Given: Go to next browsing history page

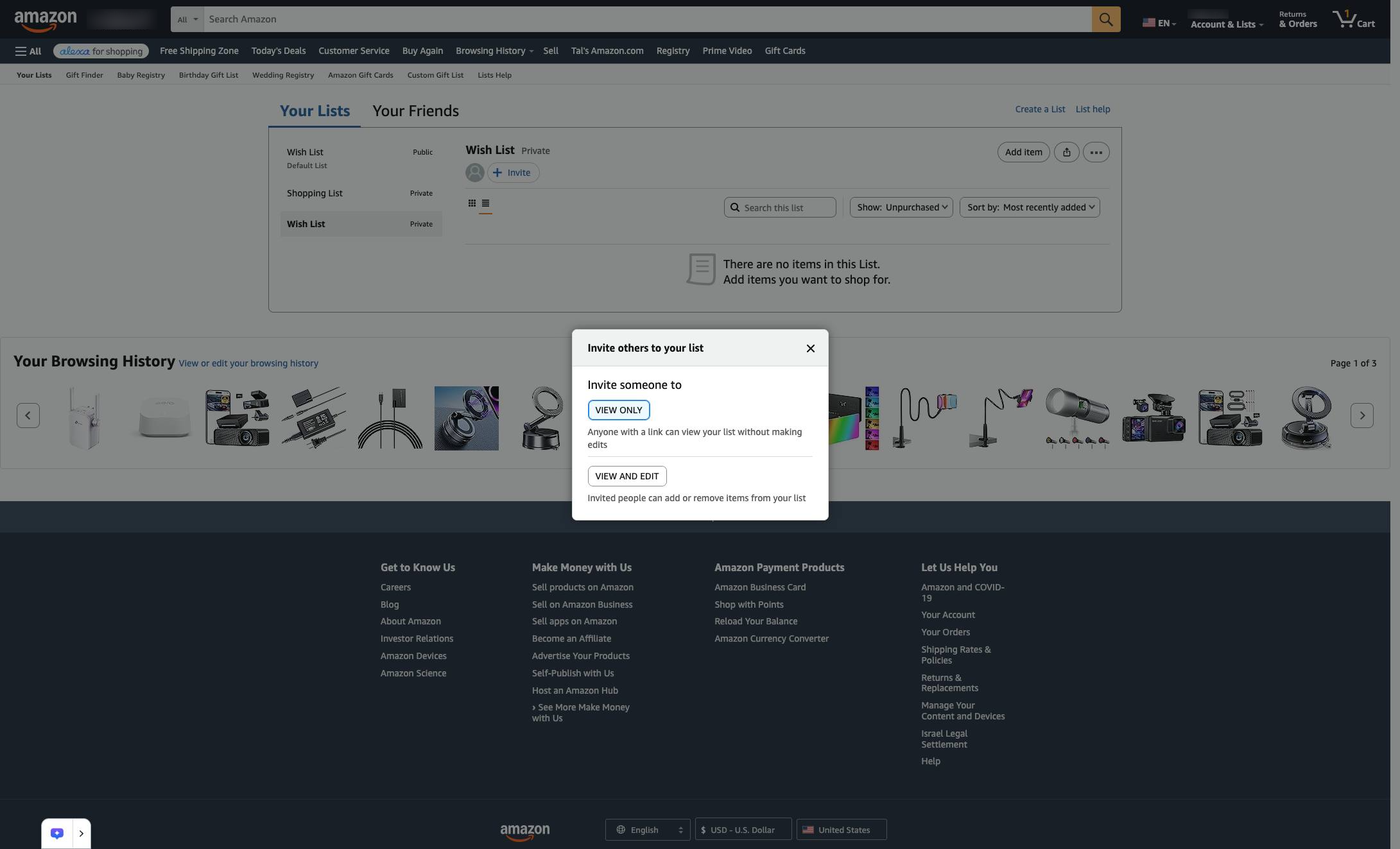Looking at the screenshot, I should (1361, 416).
